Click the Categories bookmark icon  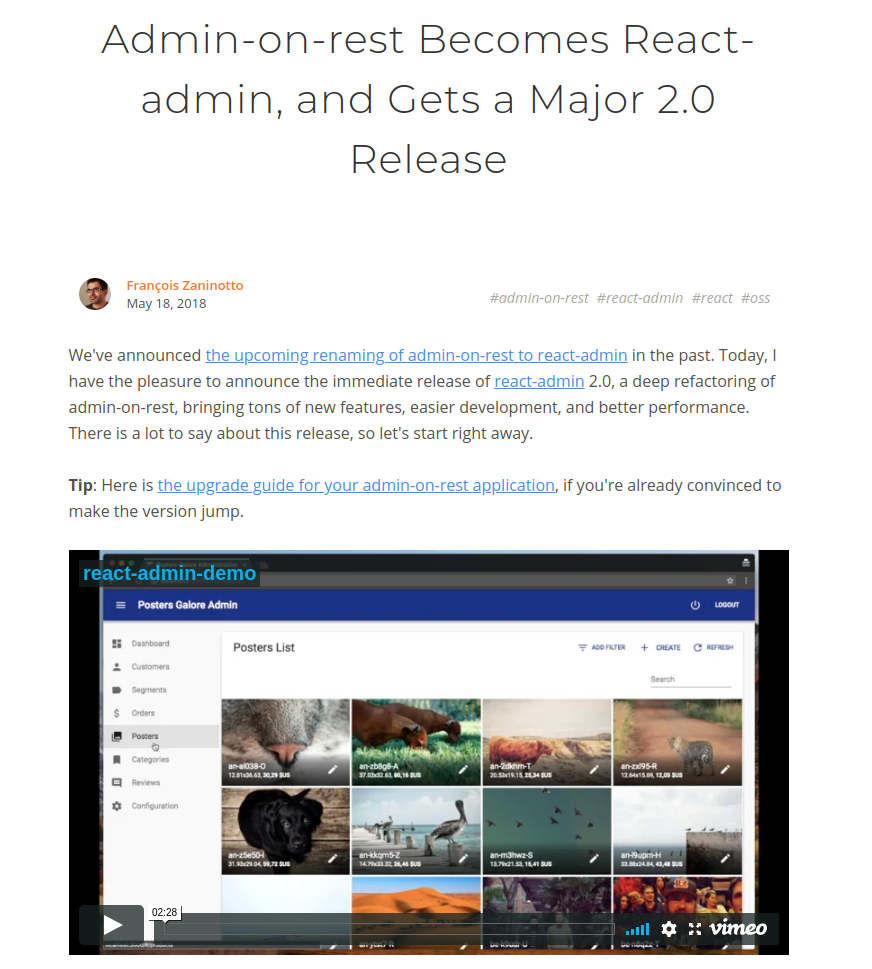[117, 760]
